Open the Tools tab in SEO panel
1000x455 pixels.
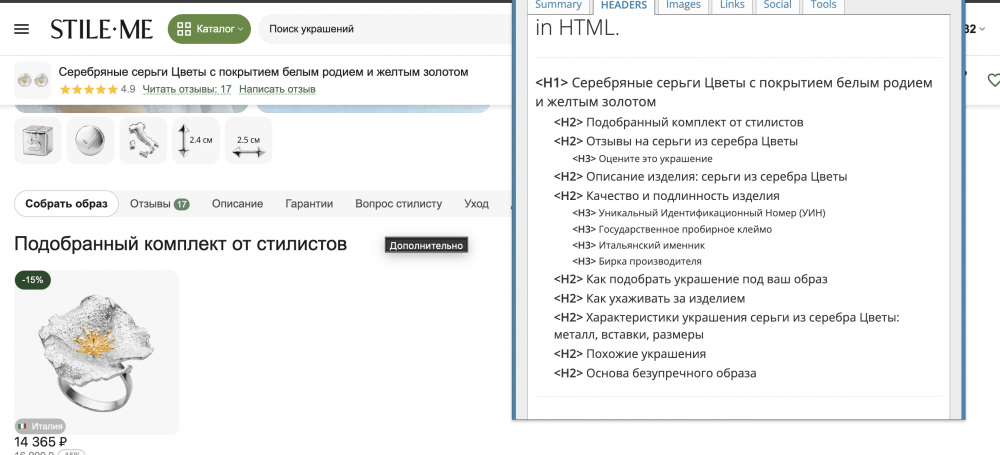[823, 5]
